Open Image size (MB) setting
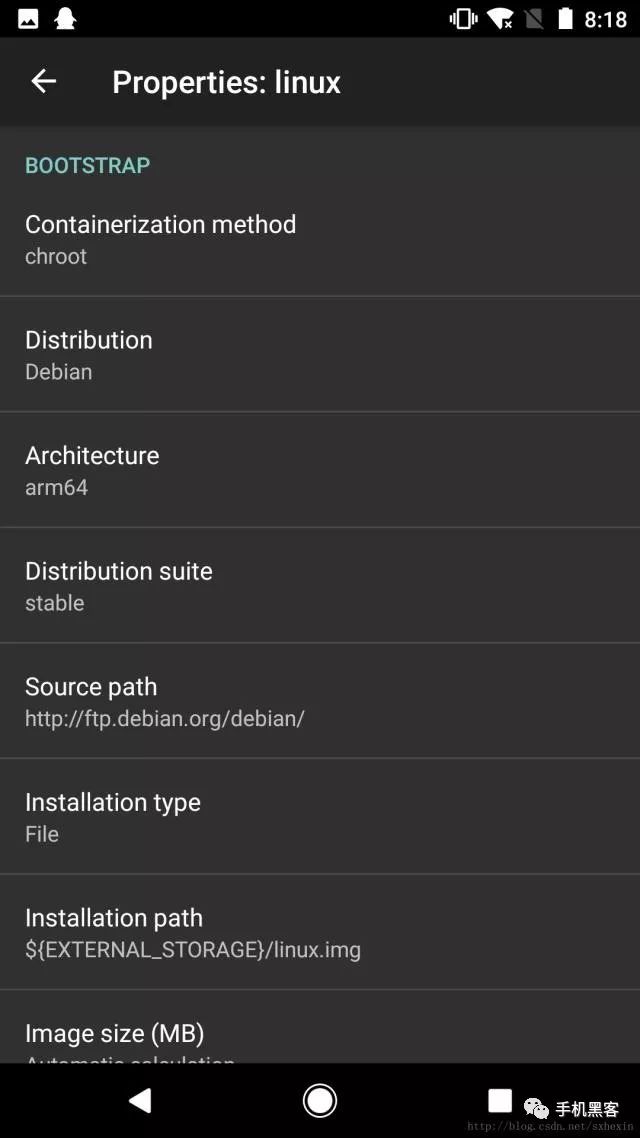This screenshot has height=1138, width=640. [x=320, y=1027]
